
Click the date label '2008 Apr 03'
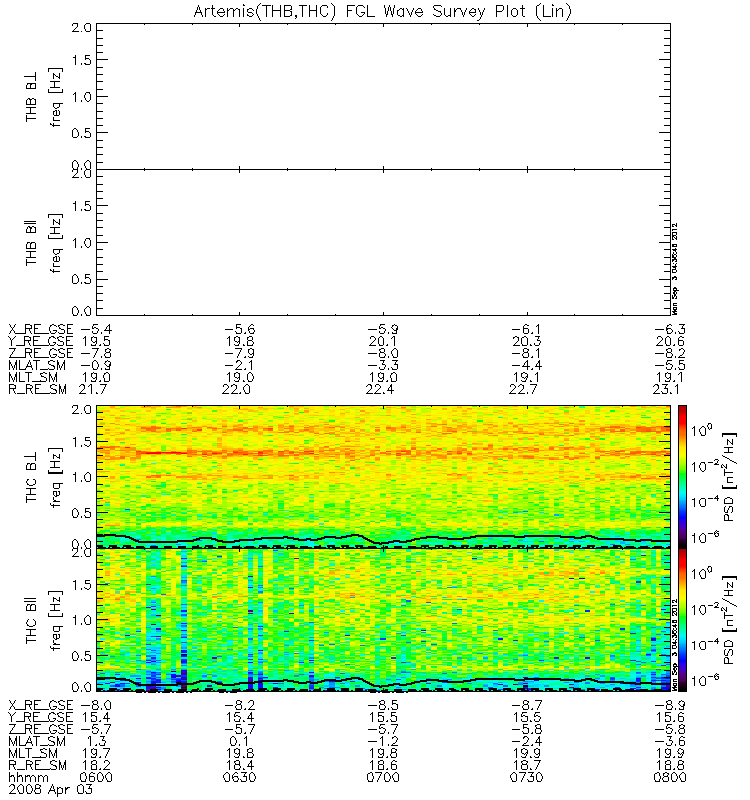[51, 789]
